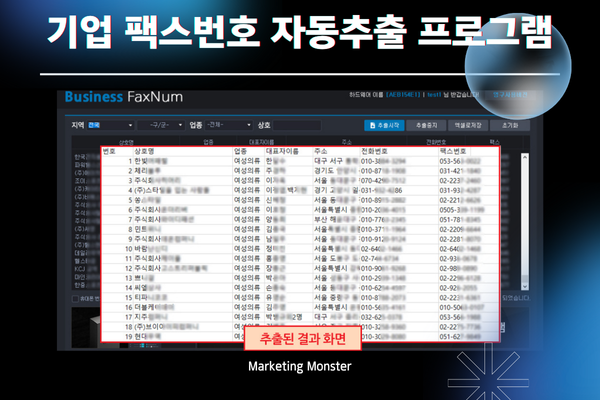Save results with the 엑셀로저장 button
600x400 pixels.
point(468,125)
